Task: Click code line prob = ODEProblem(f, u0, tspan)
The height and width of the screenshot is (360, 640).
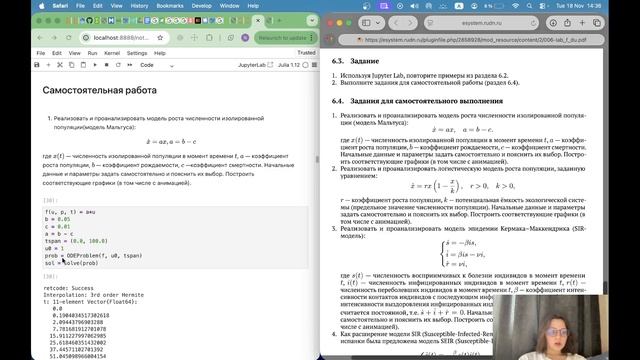Action: pyautogui.click(x=93, y=256)
